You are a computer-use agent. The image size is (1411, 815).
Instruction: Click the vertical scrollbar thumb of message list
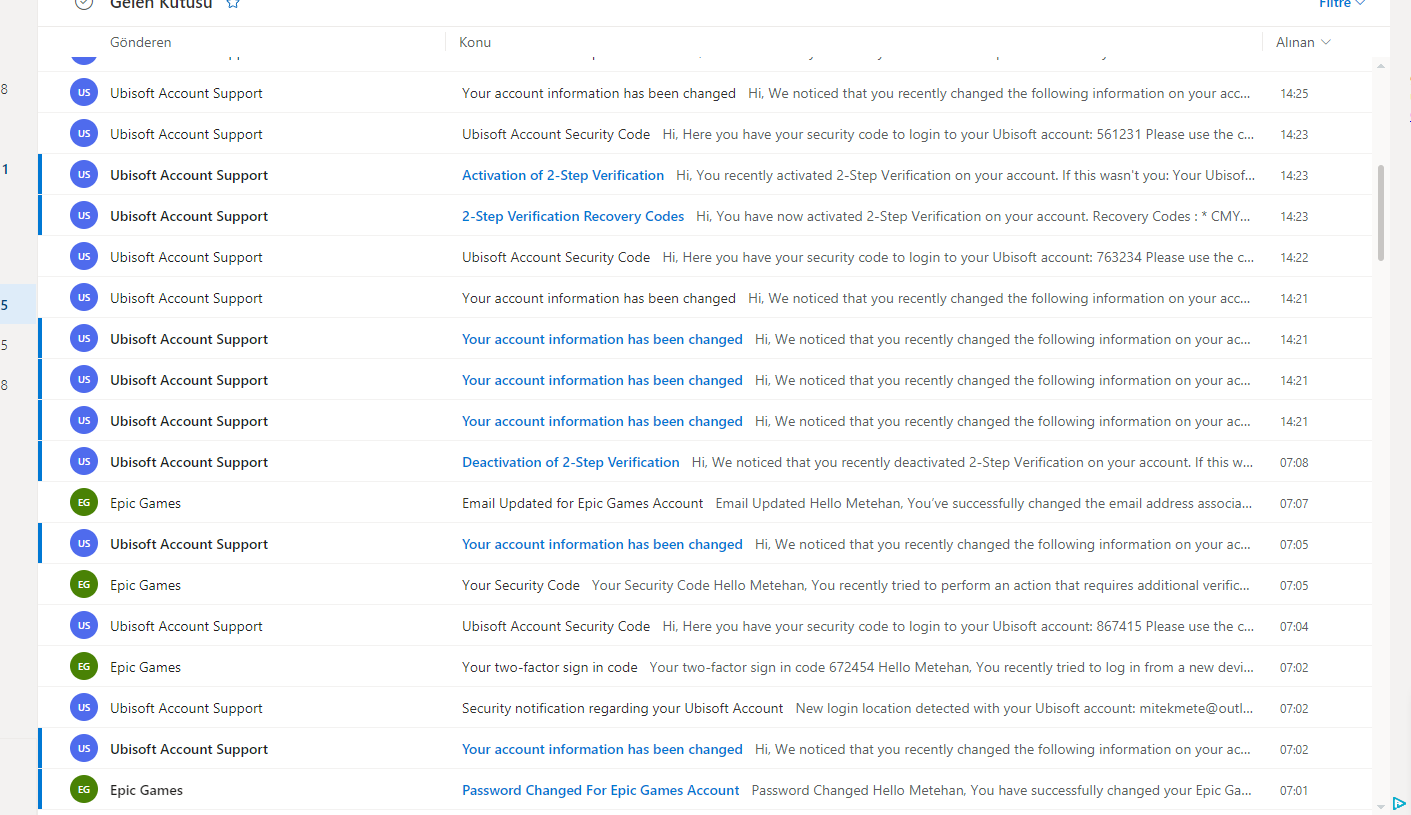[1382, 212]
